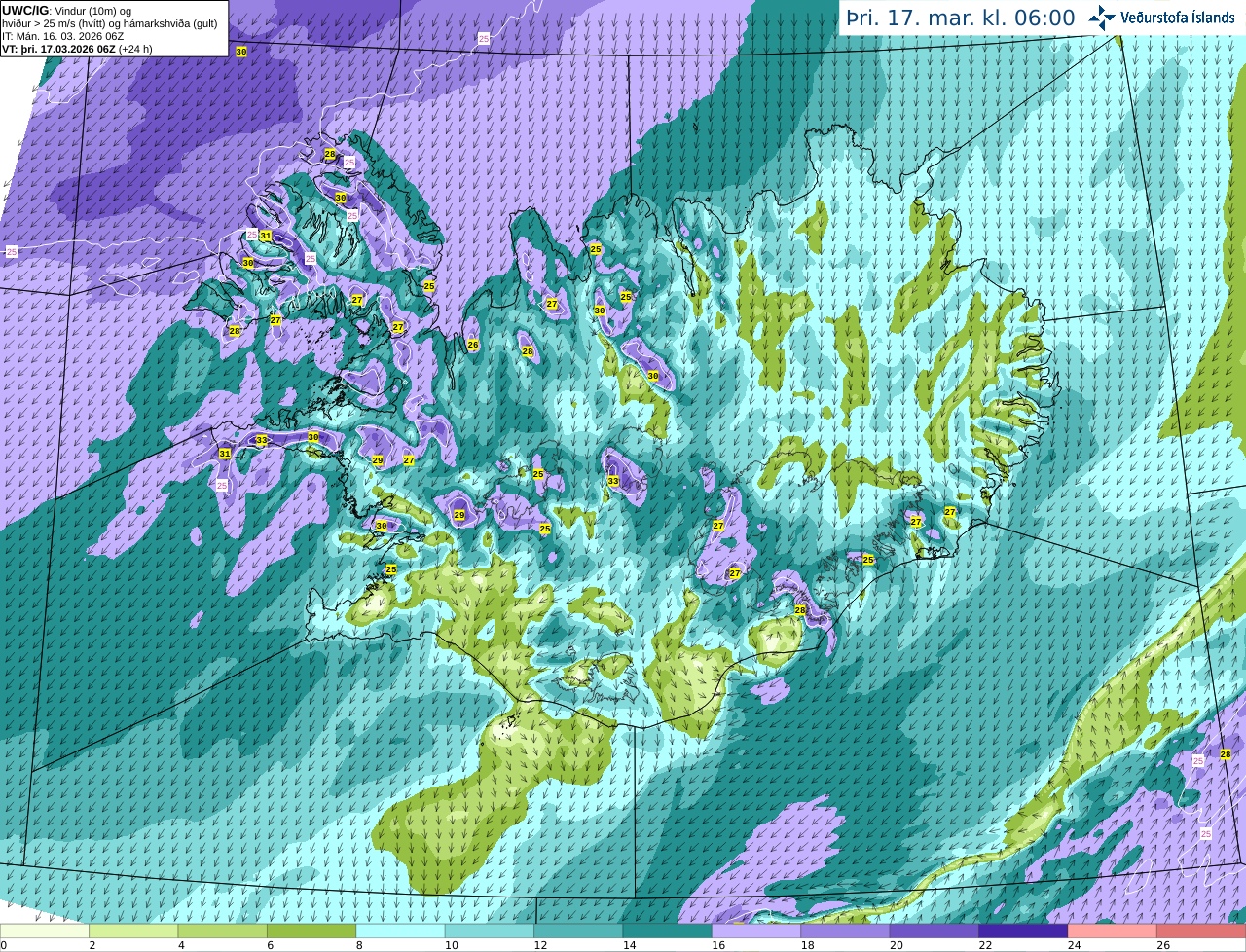Click the legend scale value 14
This screenshot has height=952, width=1246.
[629, 945]
